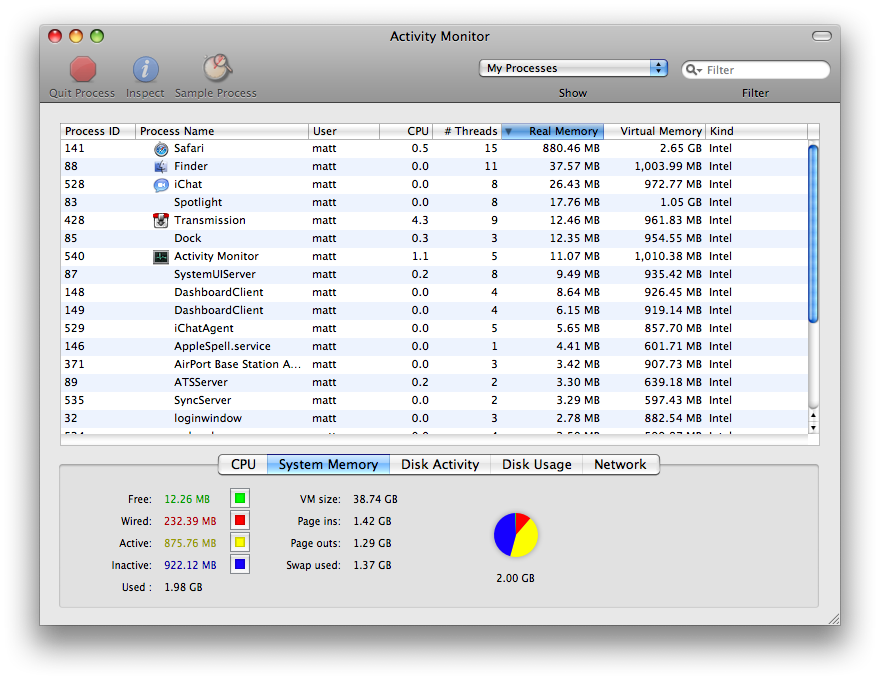880x680 pixels.
Task: Click the memory pie chart
Action: click(516, 535)
